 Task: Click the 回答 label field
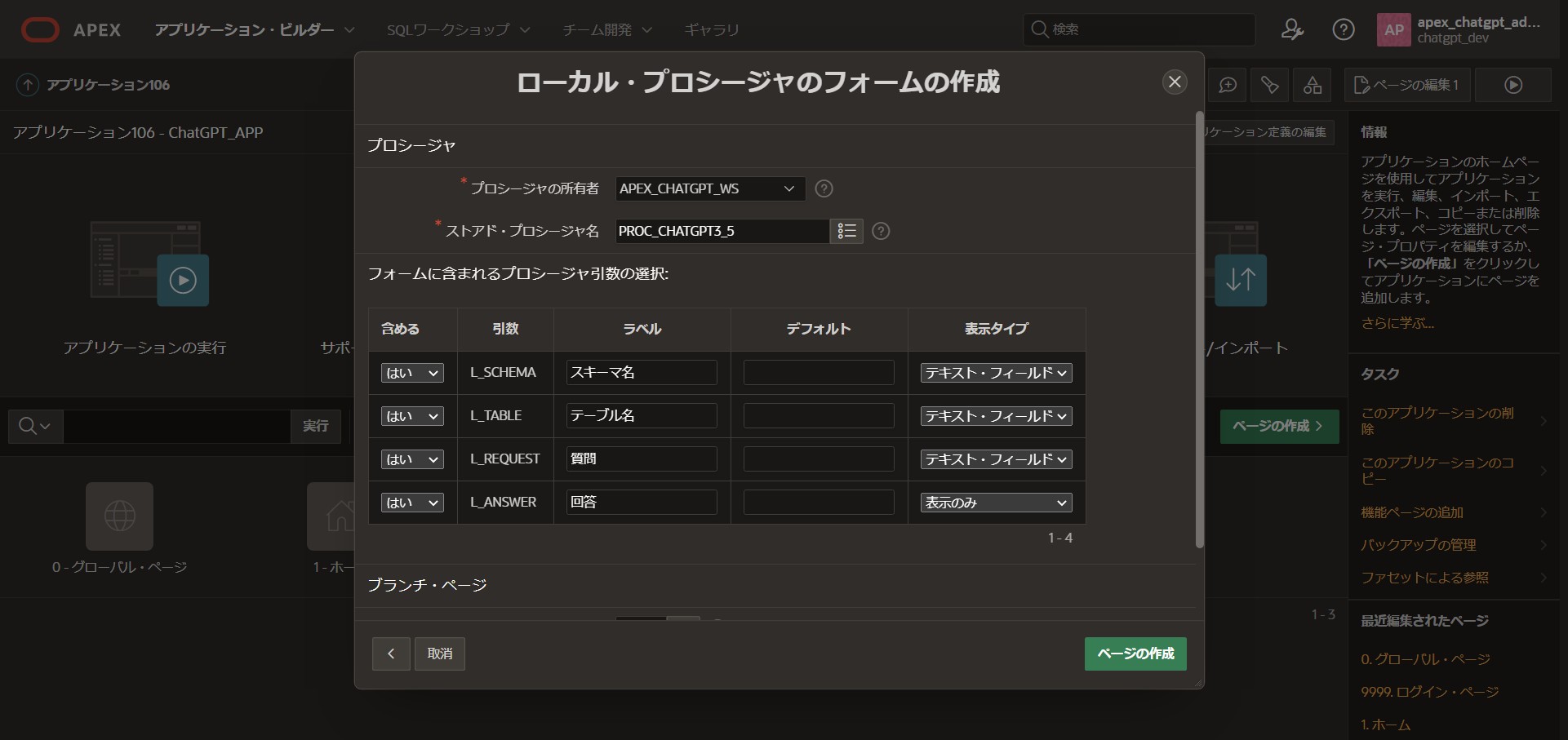tap(642, 502)
